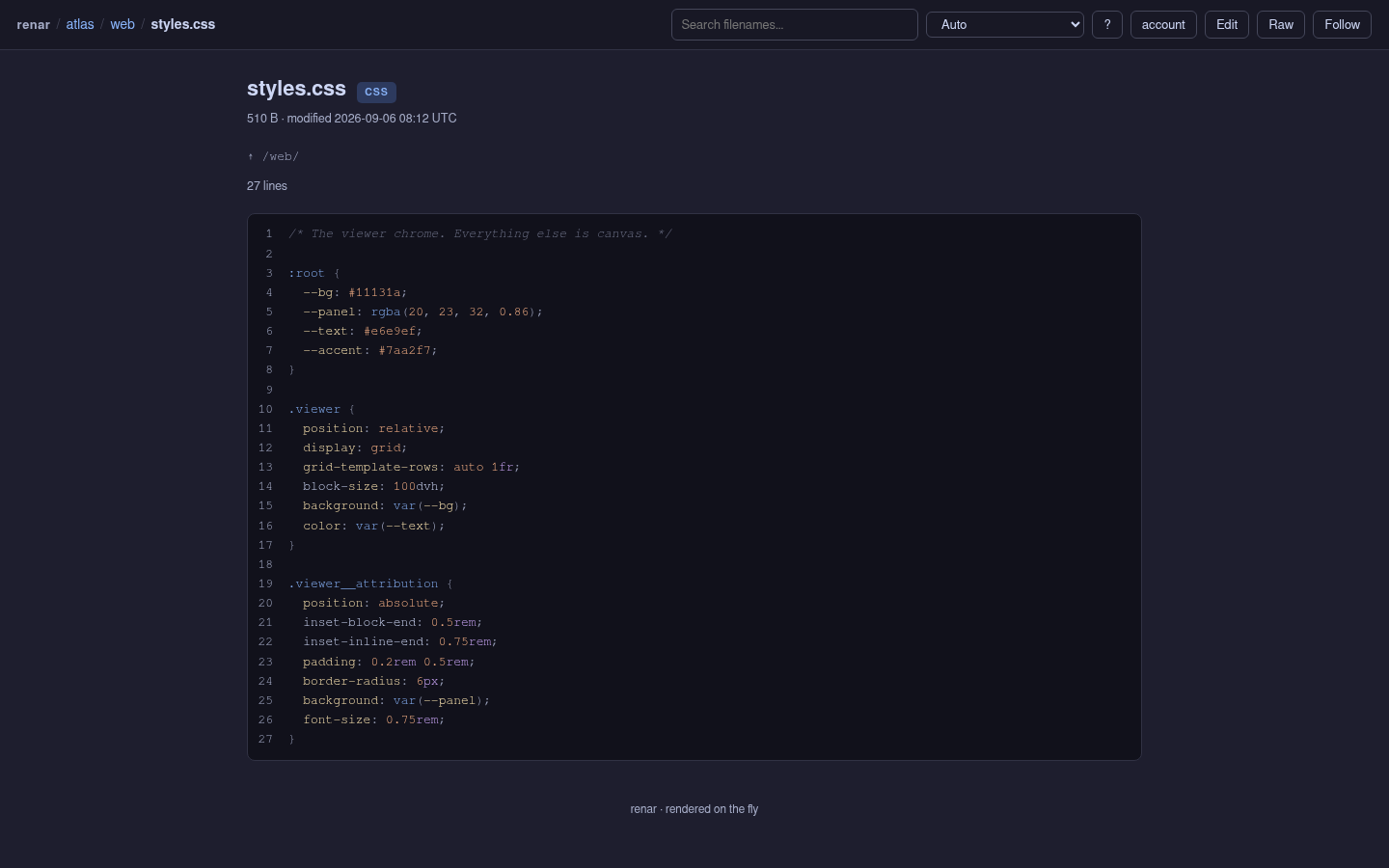Open the help question mark button
This screenshot has width=1389, height=868.
1107,25
